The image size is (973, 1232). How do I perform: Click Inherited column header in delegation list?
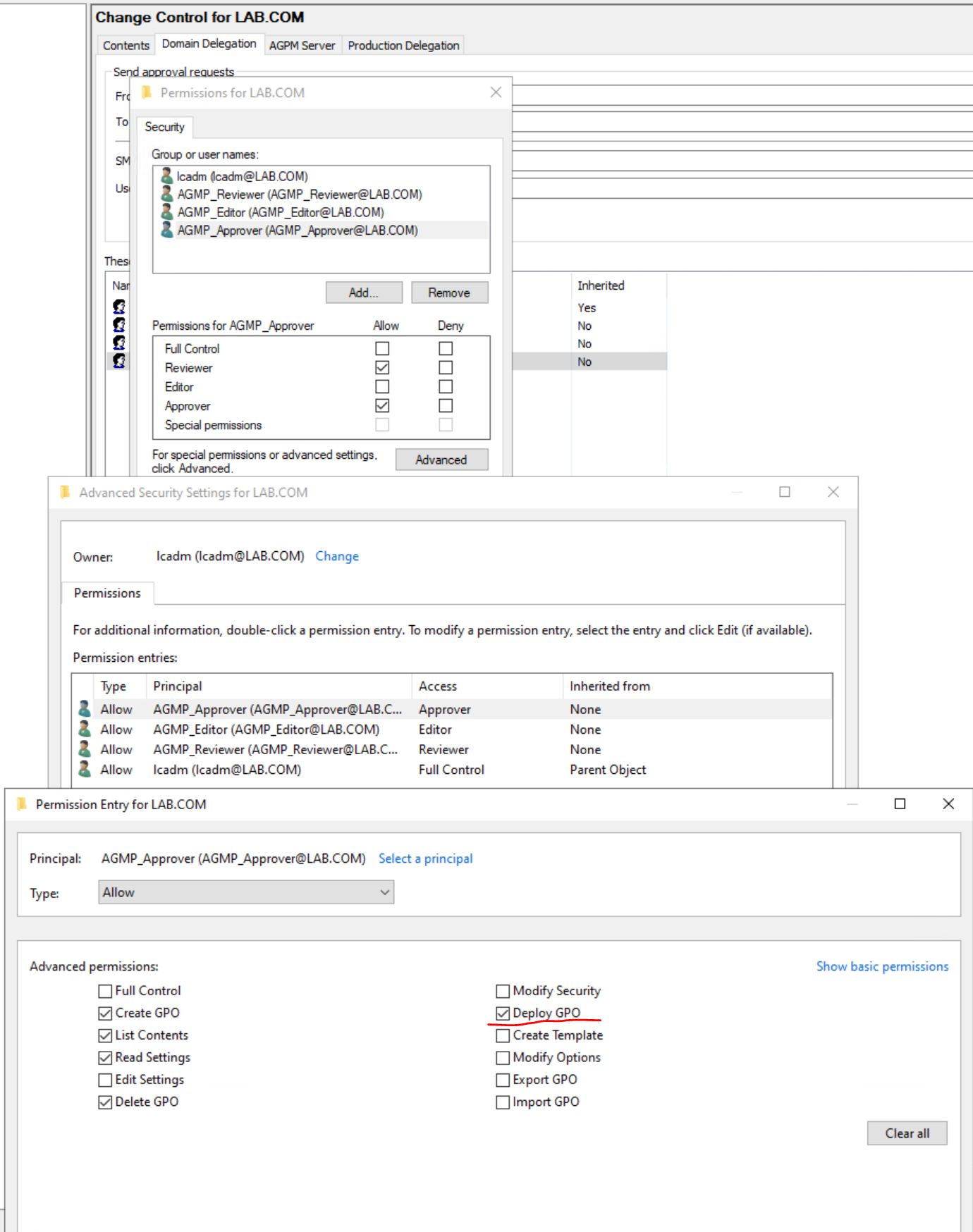(x=618, y=285)
